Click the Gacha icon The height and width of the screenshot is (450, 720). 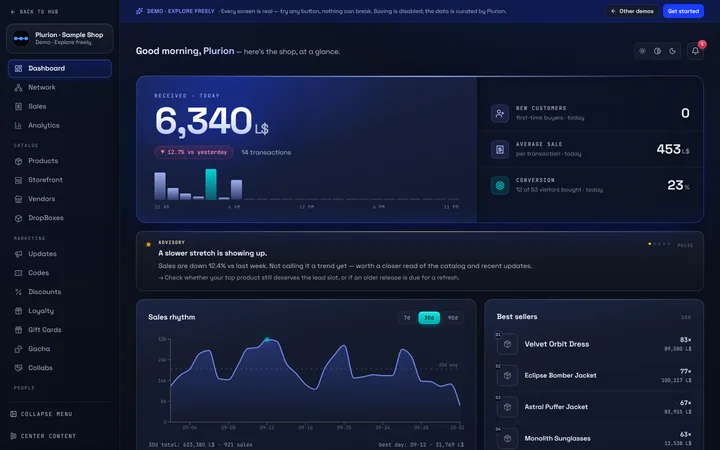[x=18, y=349]
